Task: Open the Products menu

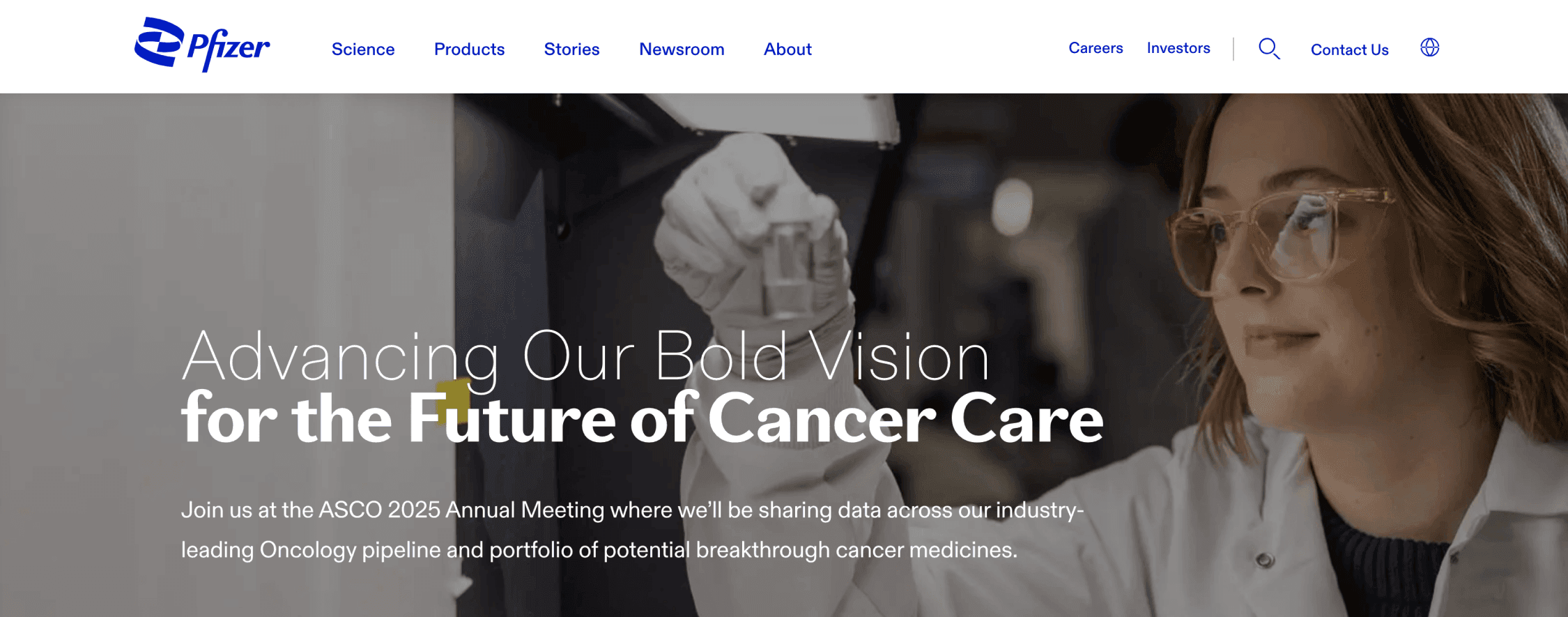Action: click(469, 49)
